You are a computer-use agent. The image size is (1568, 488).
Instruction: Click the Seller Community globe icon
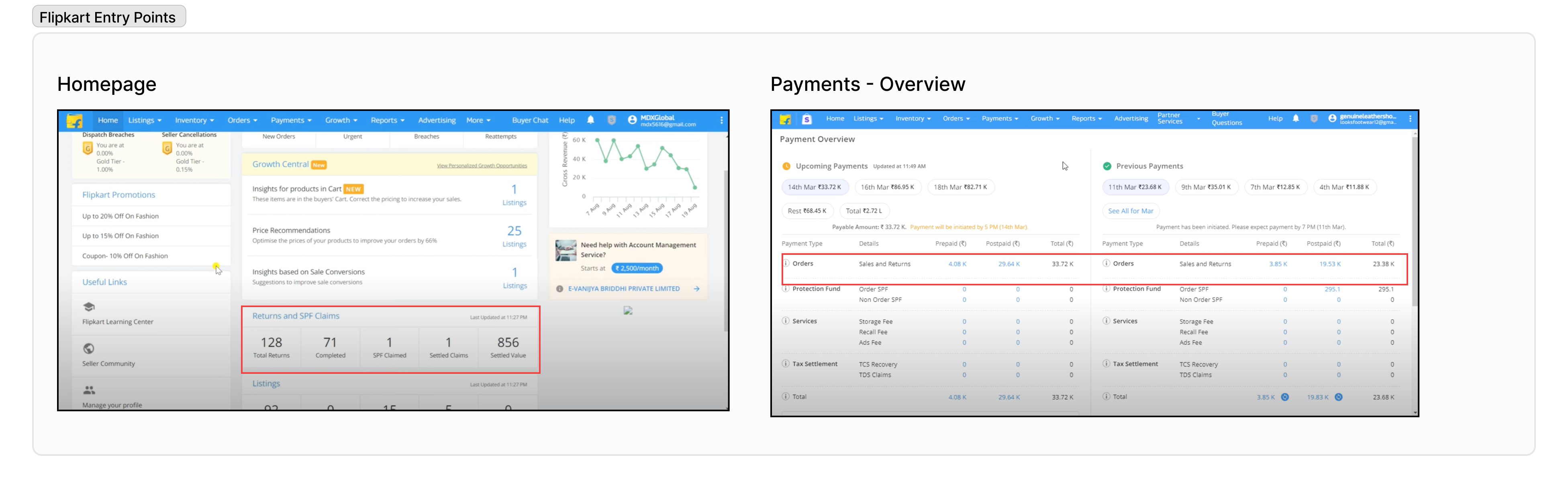[x=89, y=349]
